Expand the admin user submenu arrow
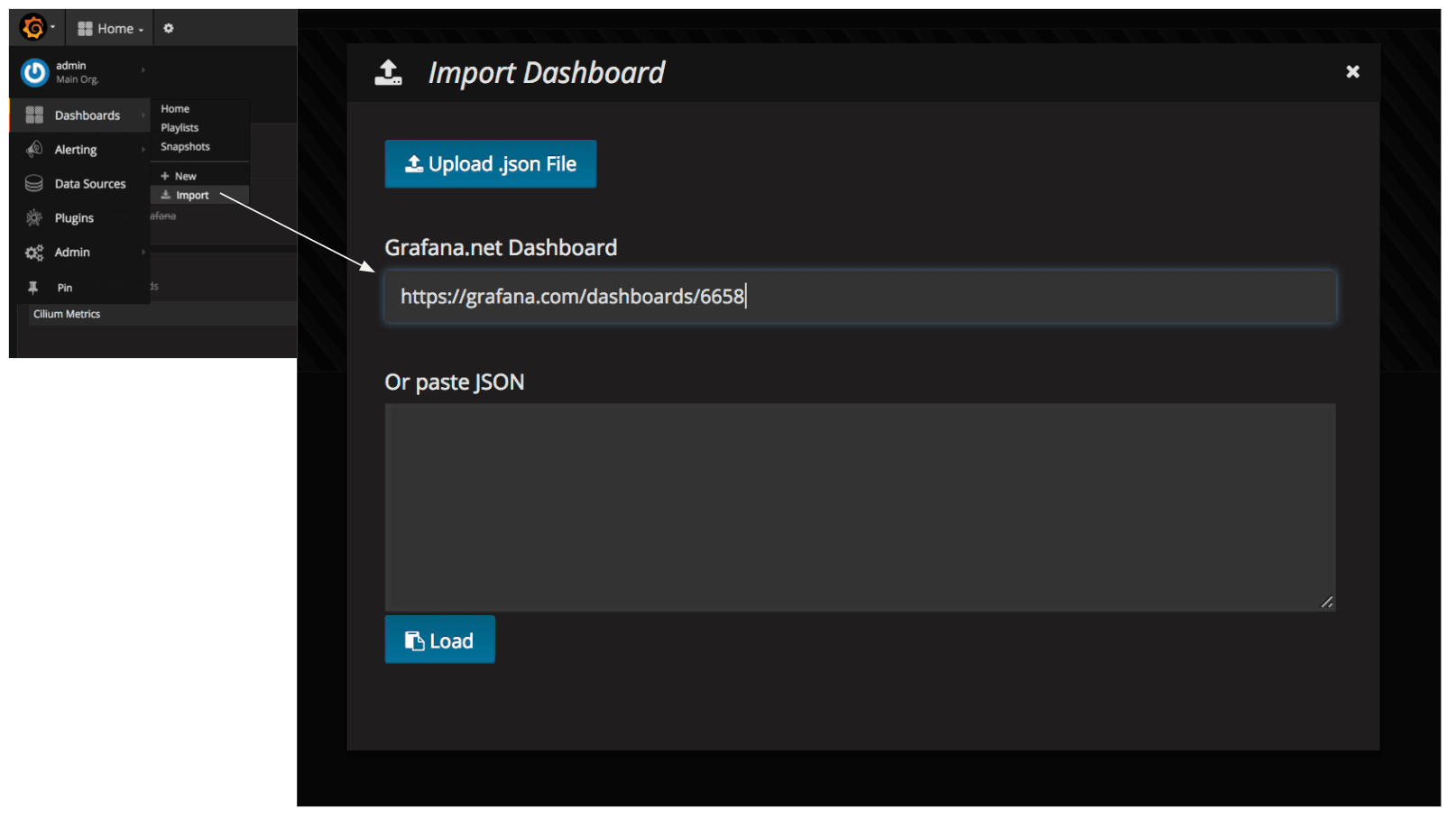The height and width of the screenshot is (819, 1456). coord(143,70)
